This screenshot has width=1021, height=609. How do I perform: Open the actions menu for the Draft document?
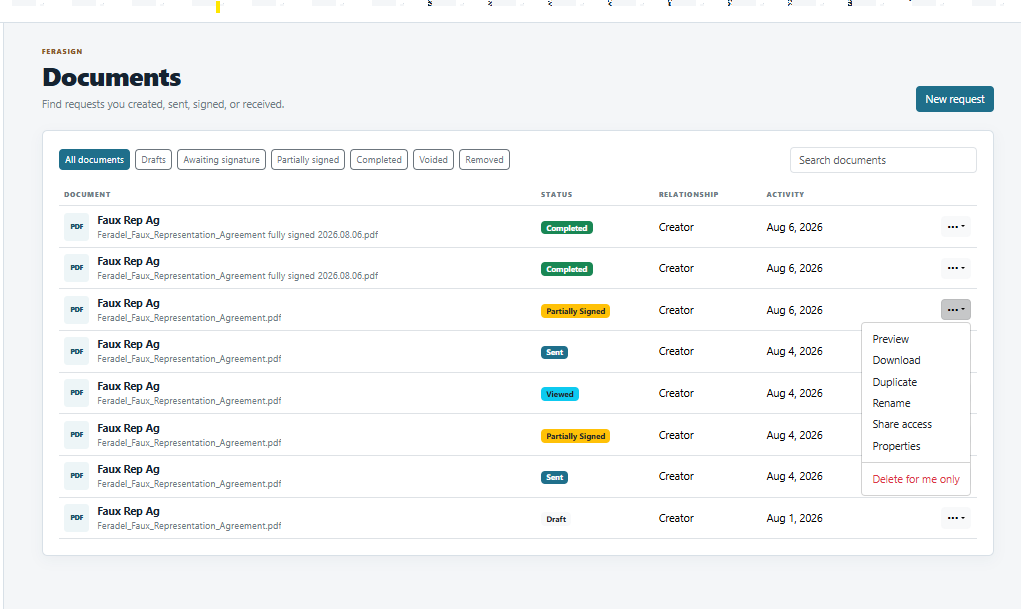pyautogui.click(x=955, y=518)
